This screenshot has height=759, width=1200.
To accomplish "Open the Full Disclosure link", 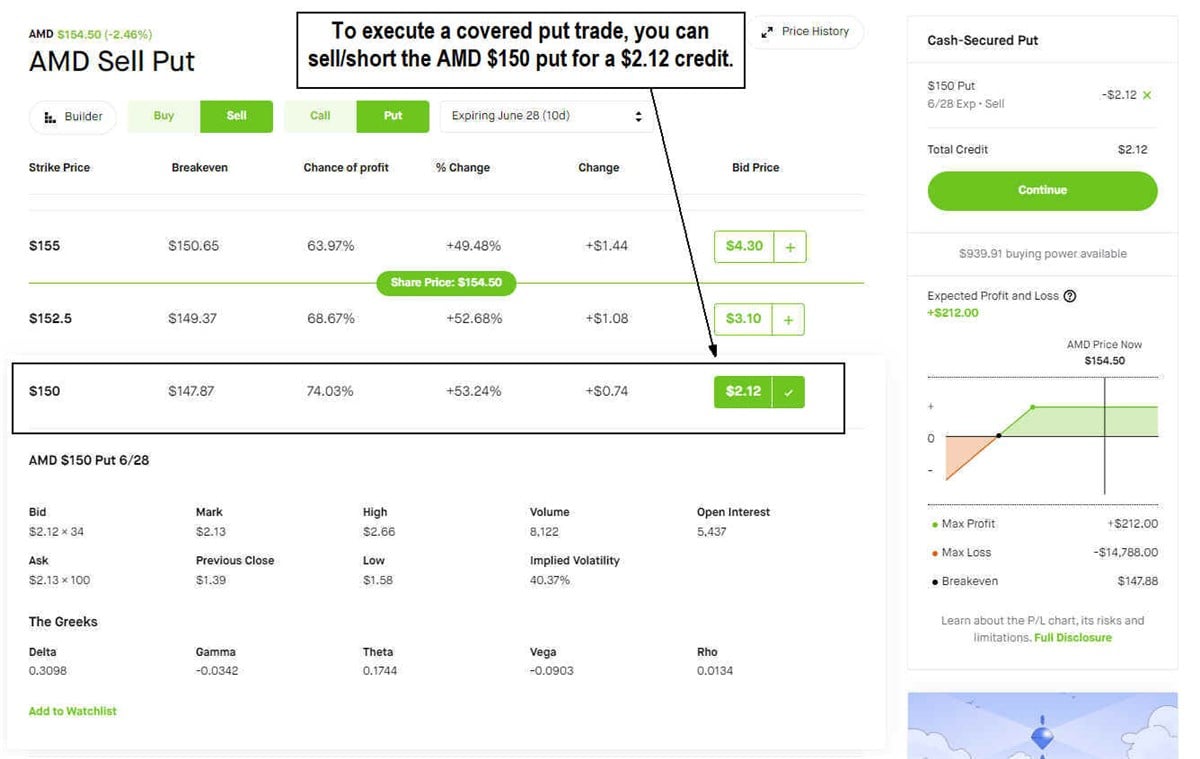I will pos(1072,637).
